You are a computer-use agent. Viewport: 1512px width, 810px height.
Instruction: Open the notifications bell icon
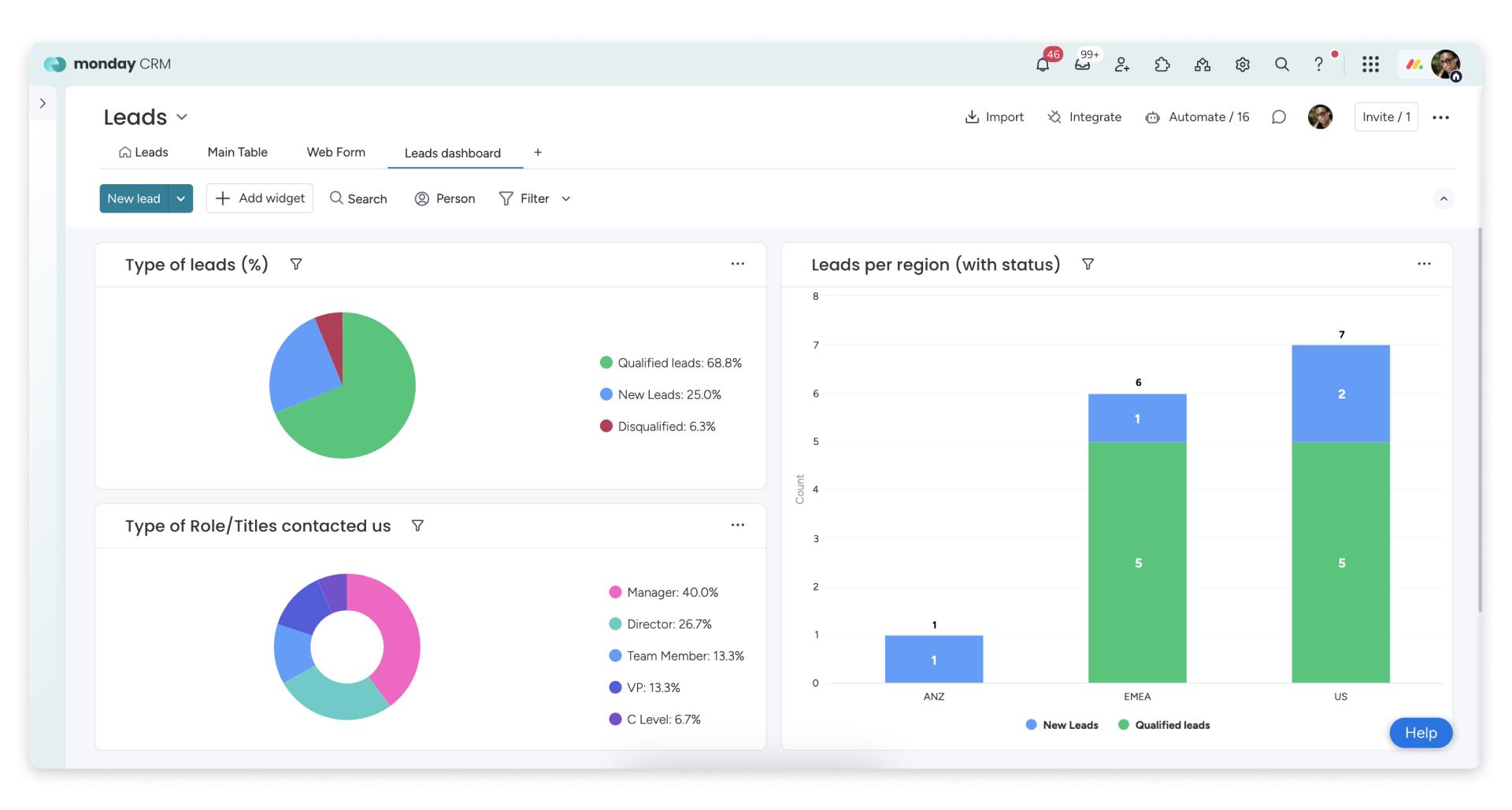pos(1043,65)
